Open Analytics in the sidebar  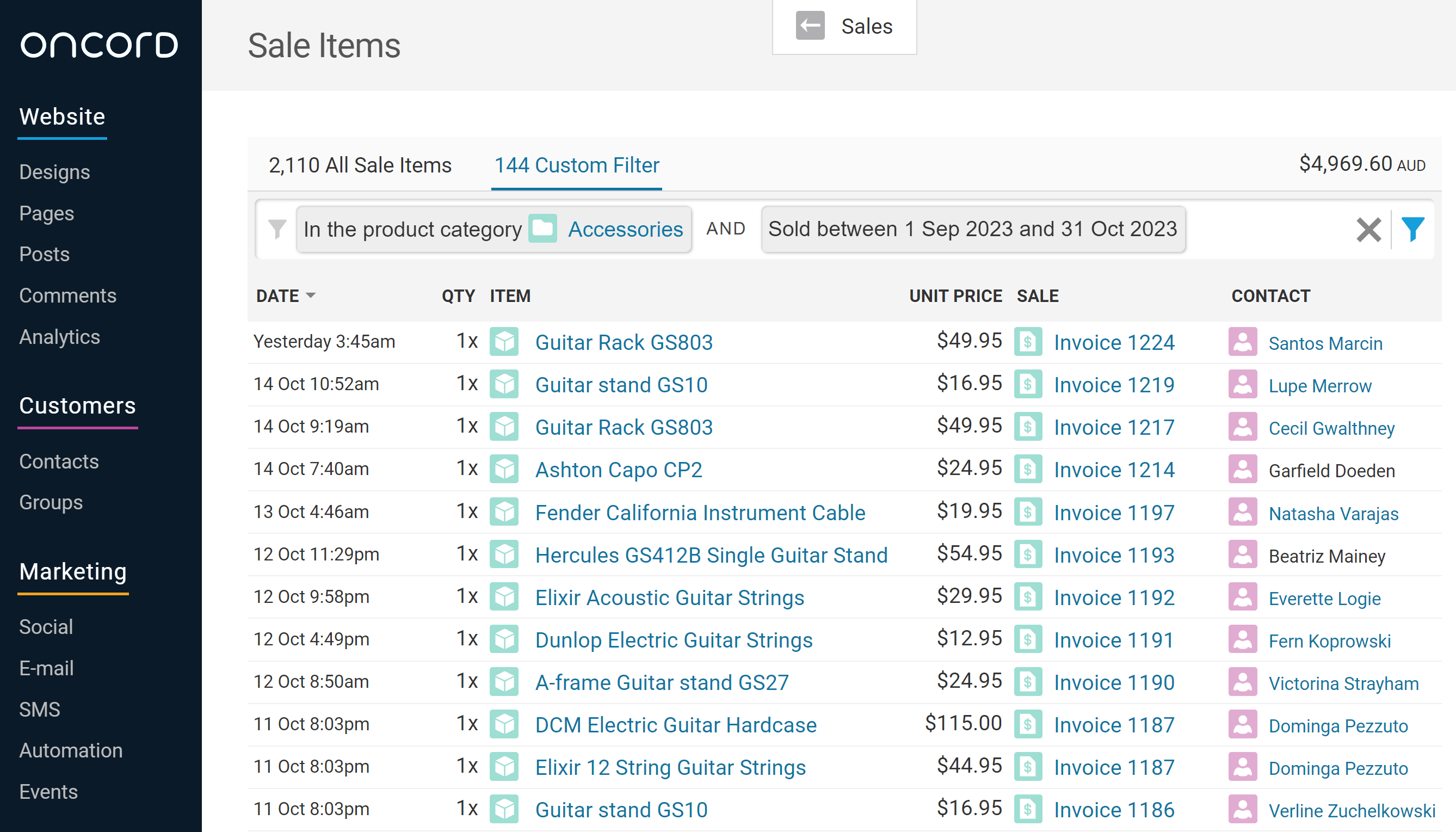pos(60,337)
